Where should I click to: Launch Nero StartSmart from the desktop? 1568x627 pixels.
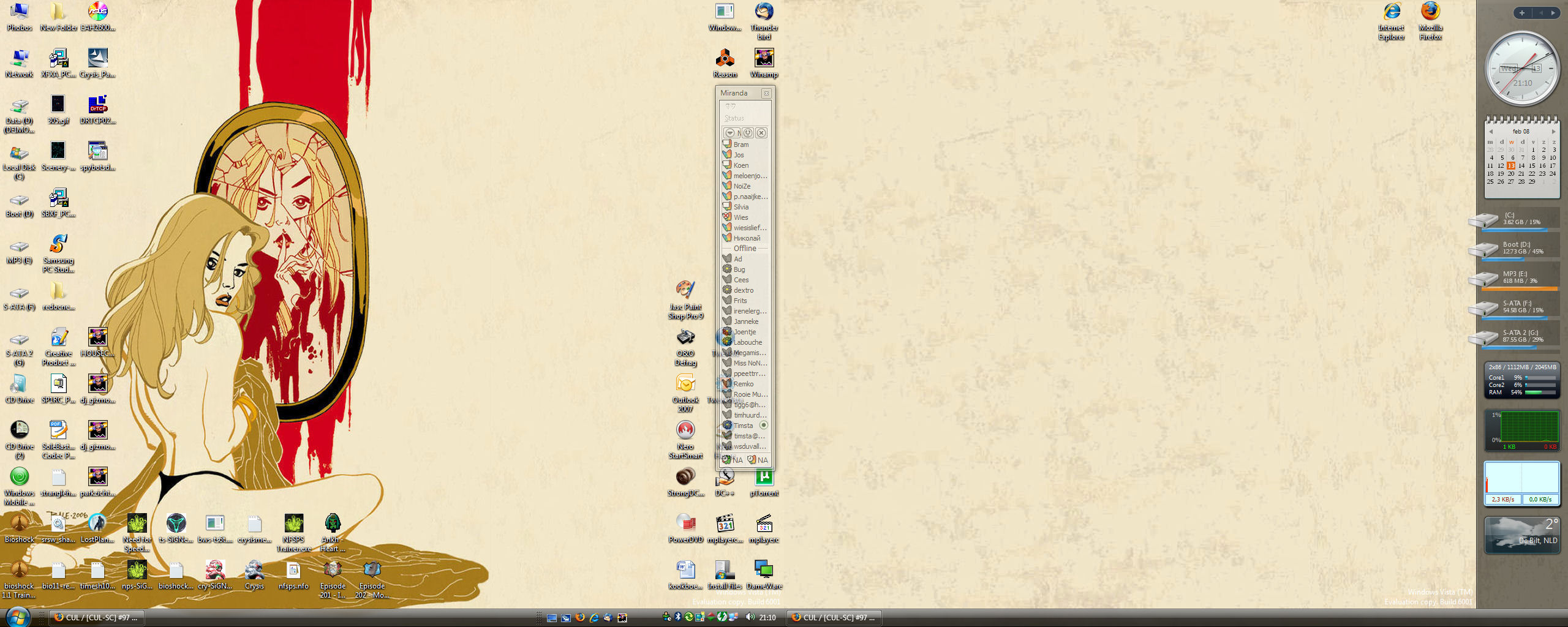[x=685, y=440]
